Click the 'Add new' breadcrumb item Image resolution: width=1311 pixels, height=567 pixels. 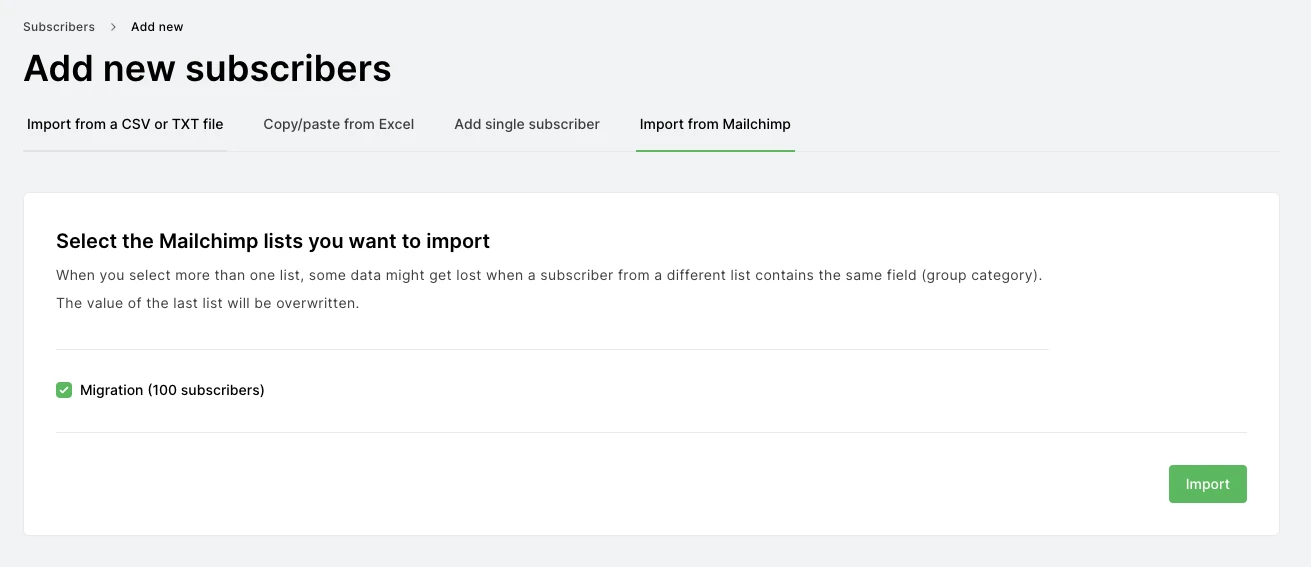tap(157, 27)
